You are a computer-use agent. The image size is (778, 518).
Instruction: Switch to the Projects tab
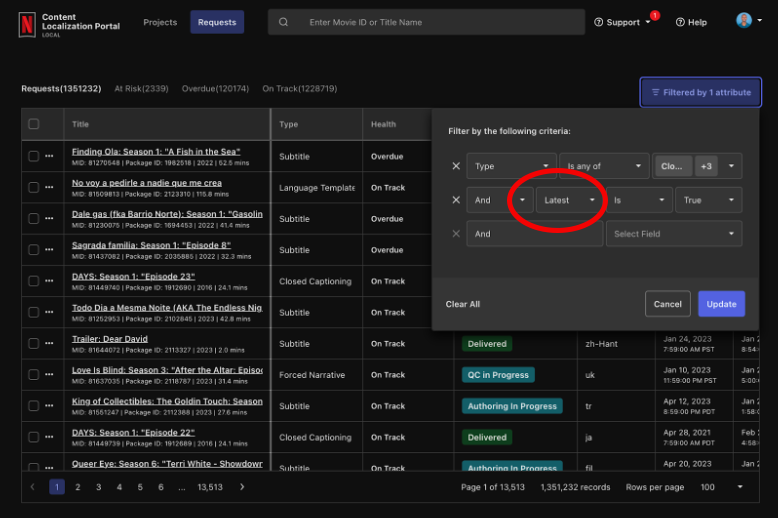160,22
